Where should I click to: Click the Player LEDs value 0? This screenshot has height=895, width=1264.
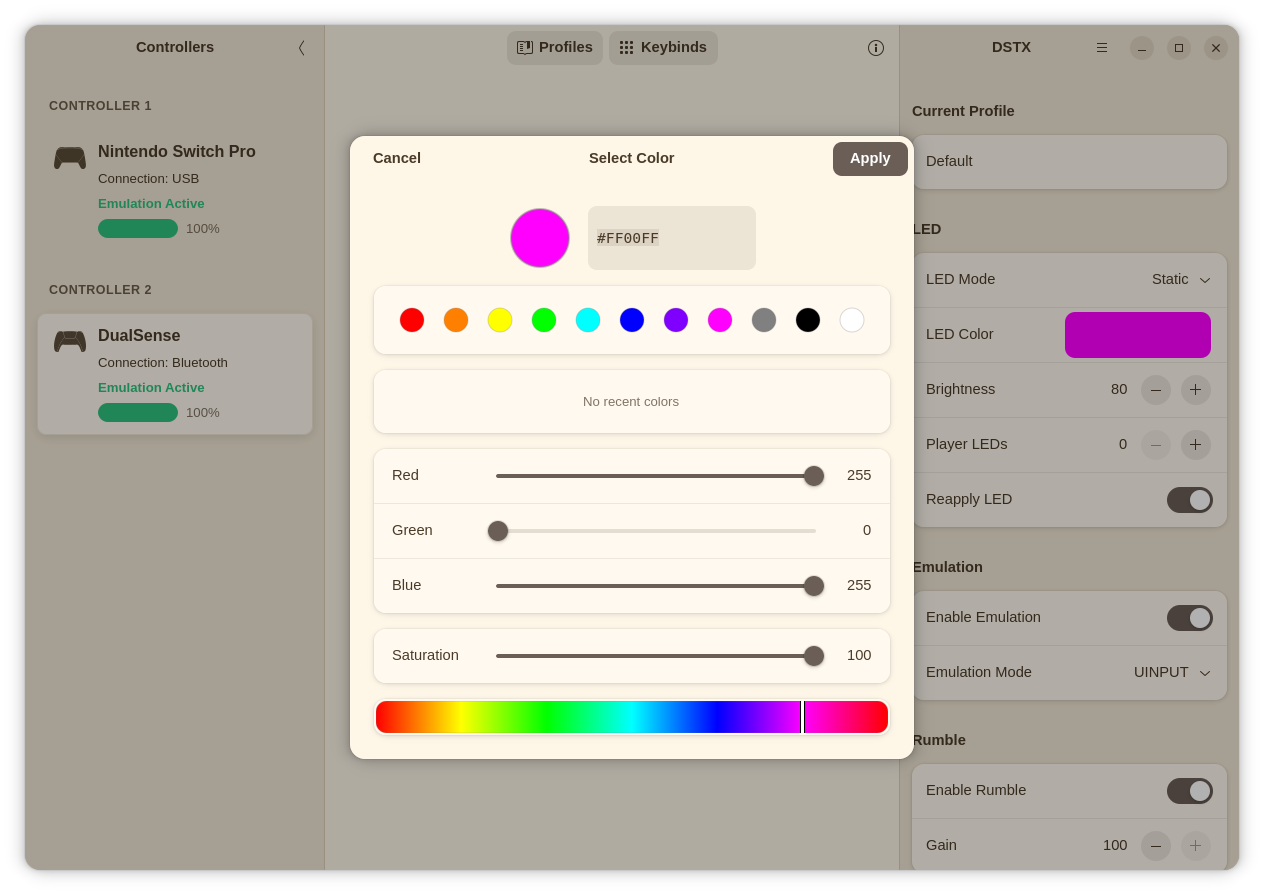point(1123,444)
